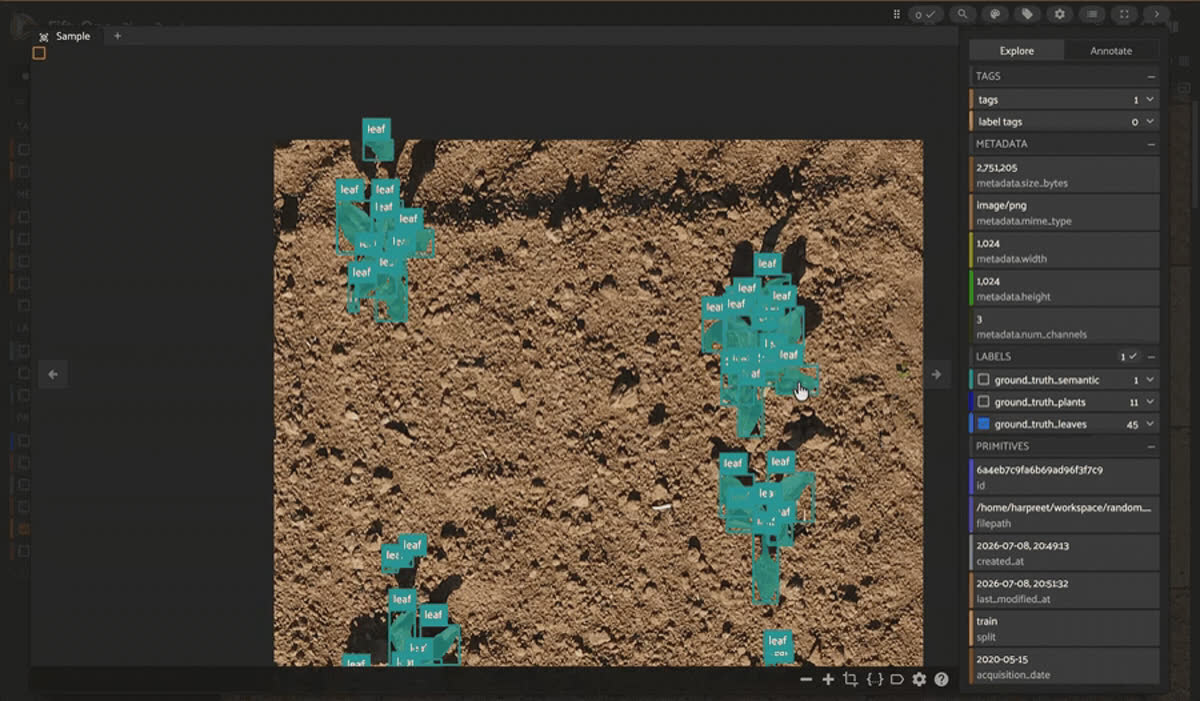Click the Sample tab icon
Viewport: 1200px width, 701px height.
(x=43, y=37)
